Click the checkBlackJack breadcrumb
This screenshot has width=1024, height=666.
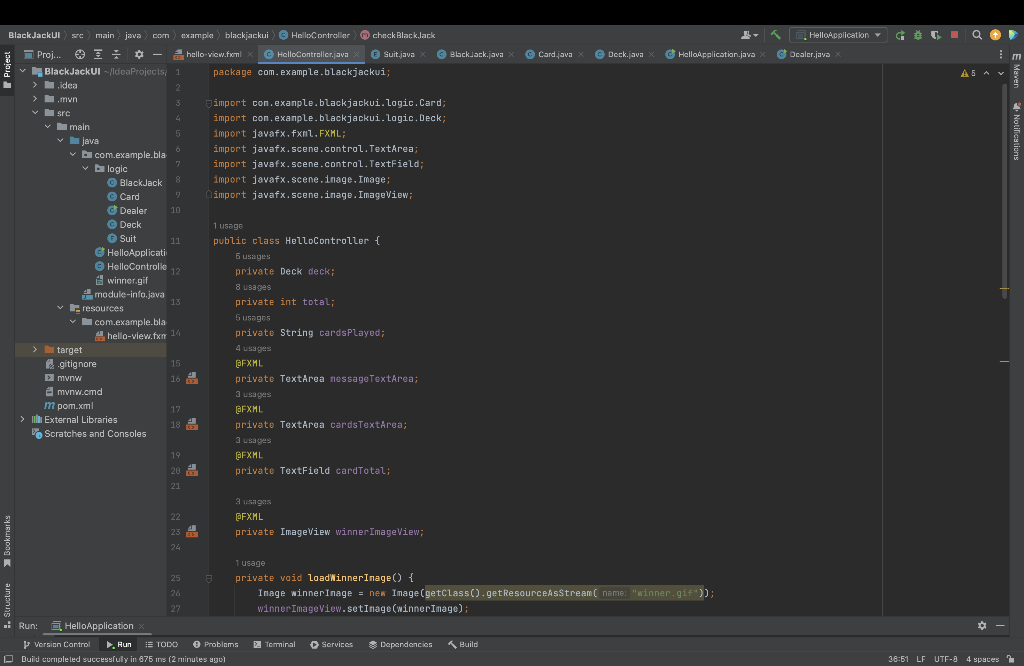click(398, 35)
